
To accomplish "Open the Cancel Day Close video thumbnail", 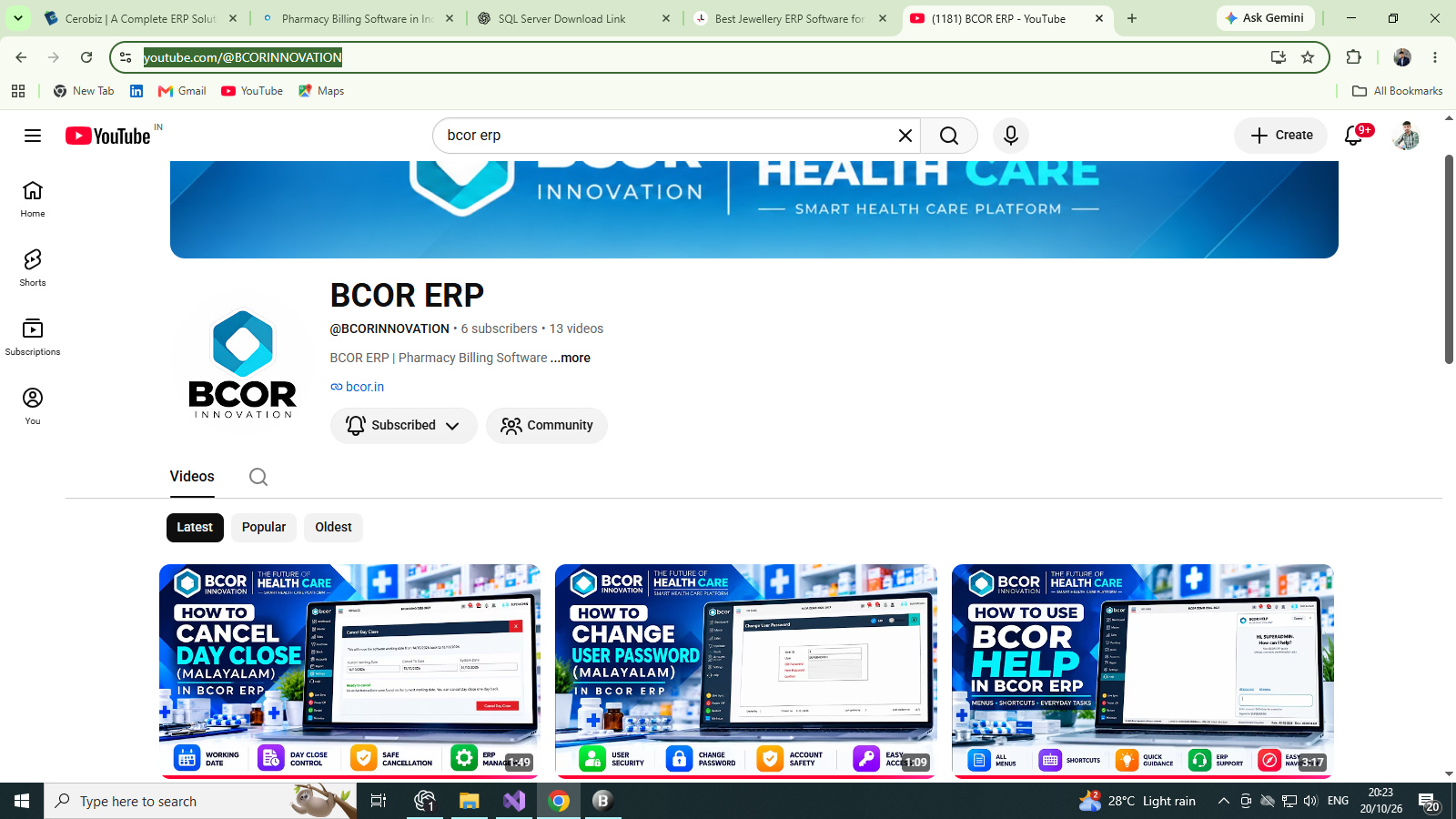I will point(349,671).
